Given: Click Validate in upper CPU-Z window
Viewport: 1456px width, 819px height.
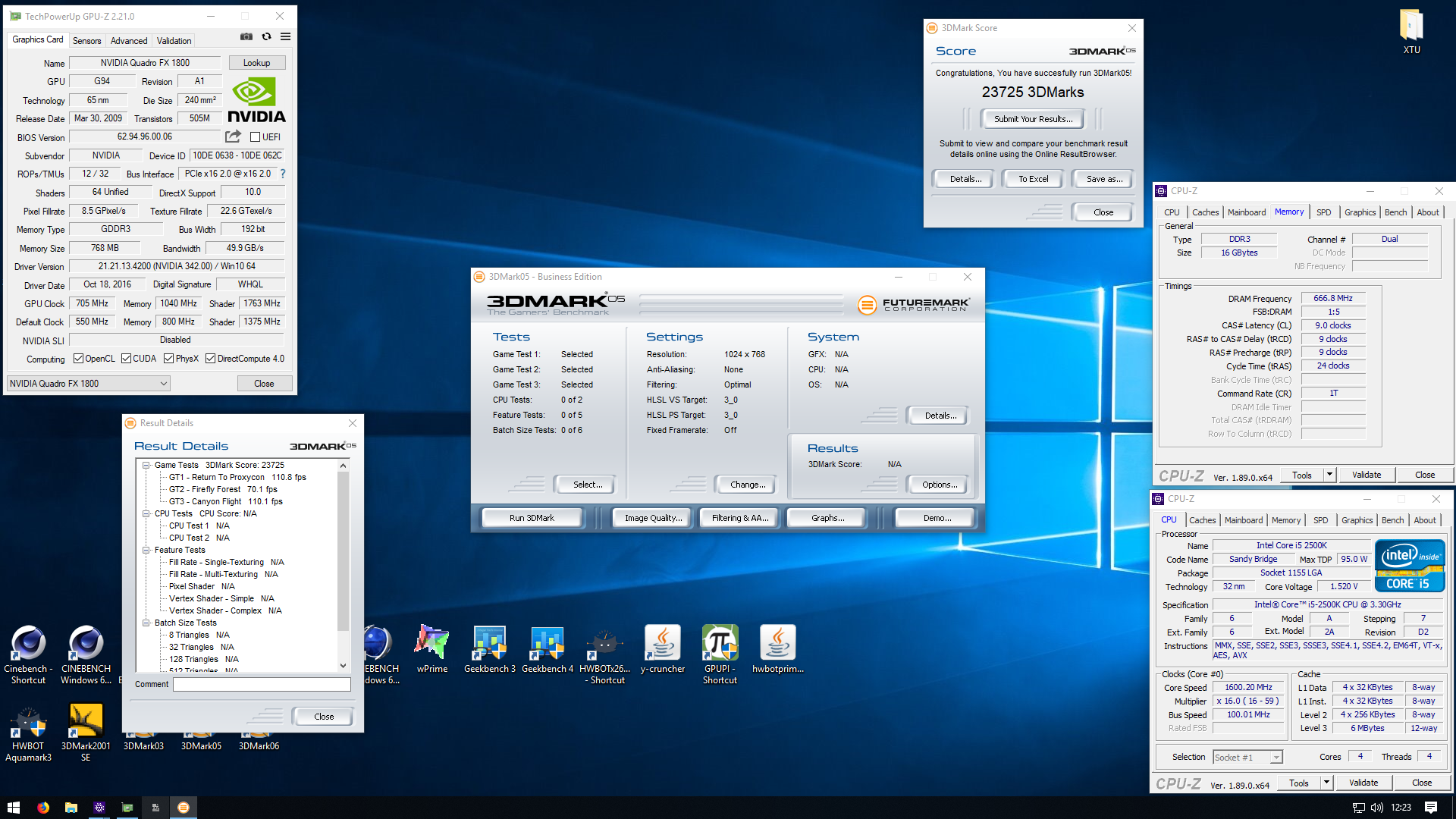Looking at the screenshot, I should [x=1367, y=475].
